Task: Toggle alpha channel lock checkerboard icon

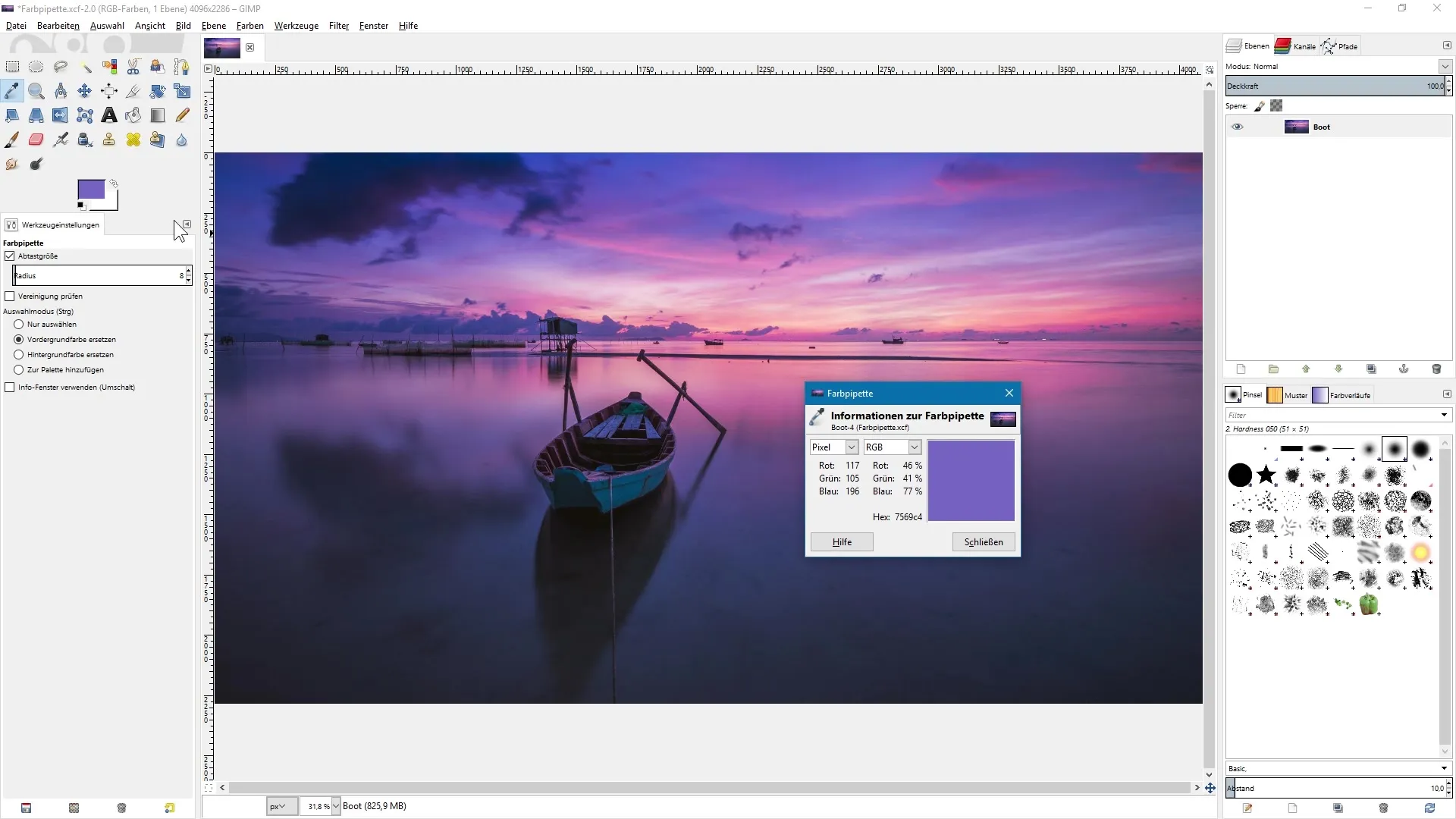Action: [1277, 106]
